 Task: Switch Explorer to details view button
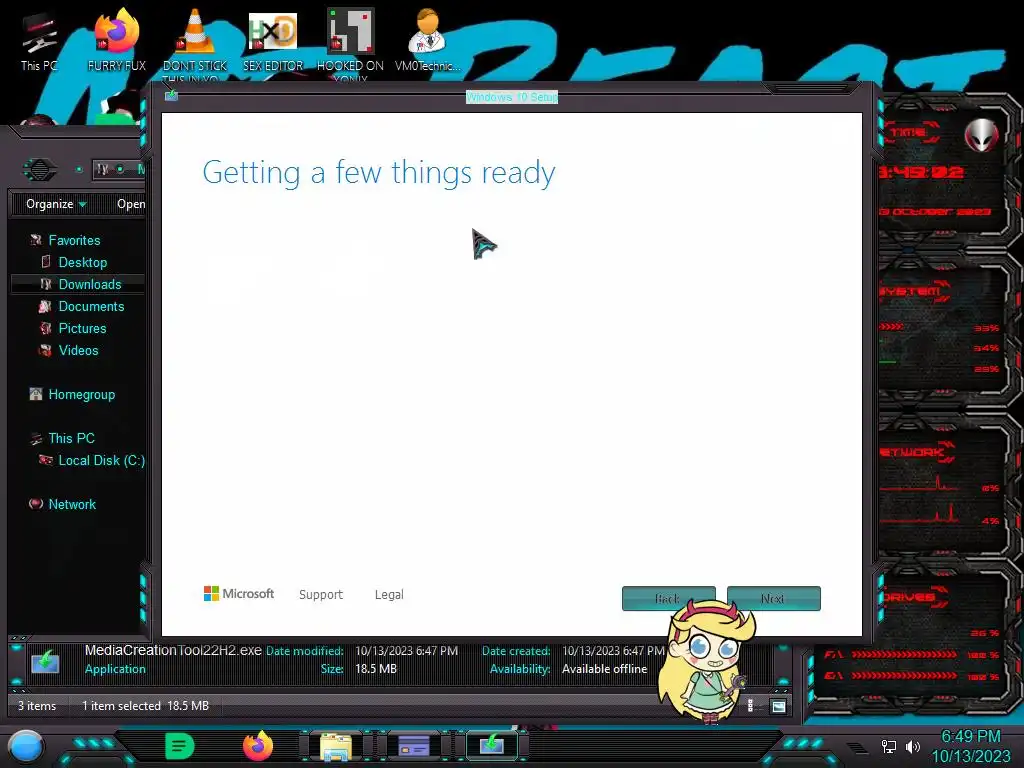click(750, 706)
